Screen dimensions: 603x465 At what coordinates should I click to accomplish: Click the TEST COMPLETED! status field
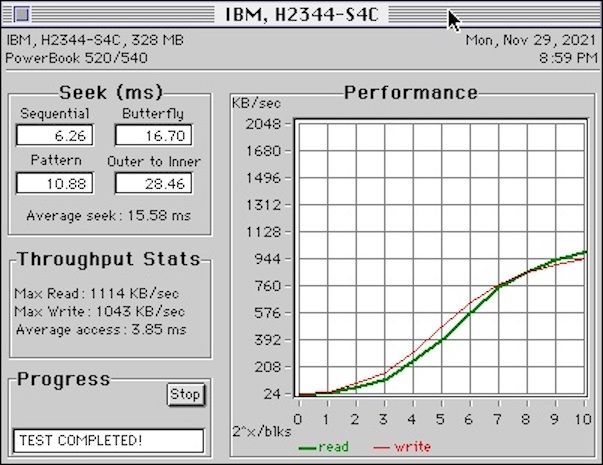(x=108, y=441)
